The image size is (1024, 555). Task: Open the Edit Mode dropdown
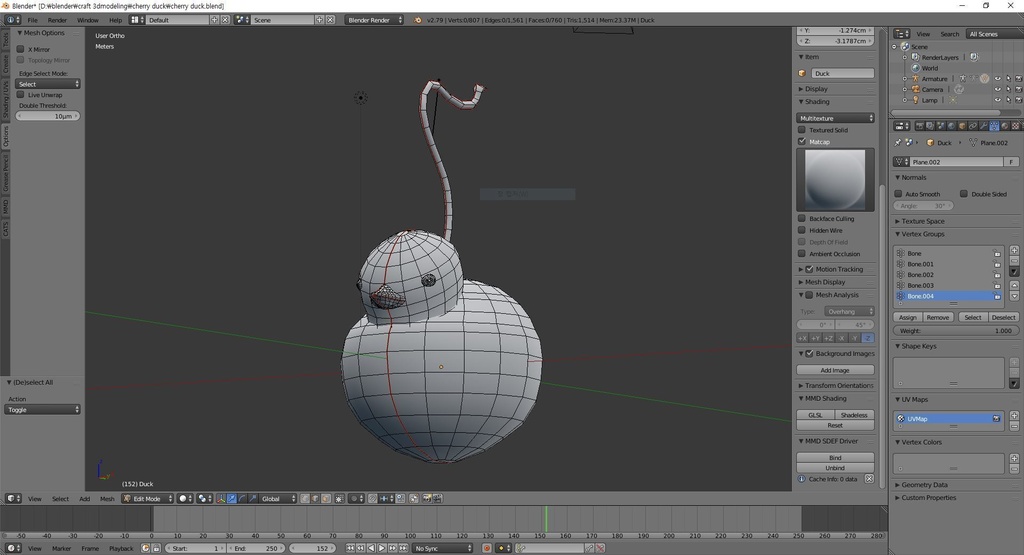[x=147, y=498]
